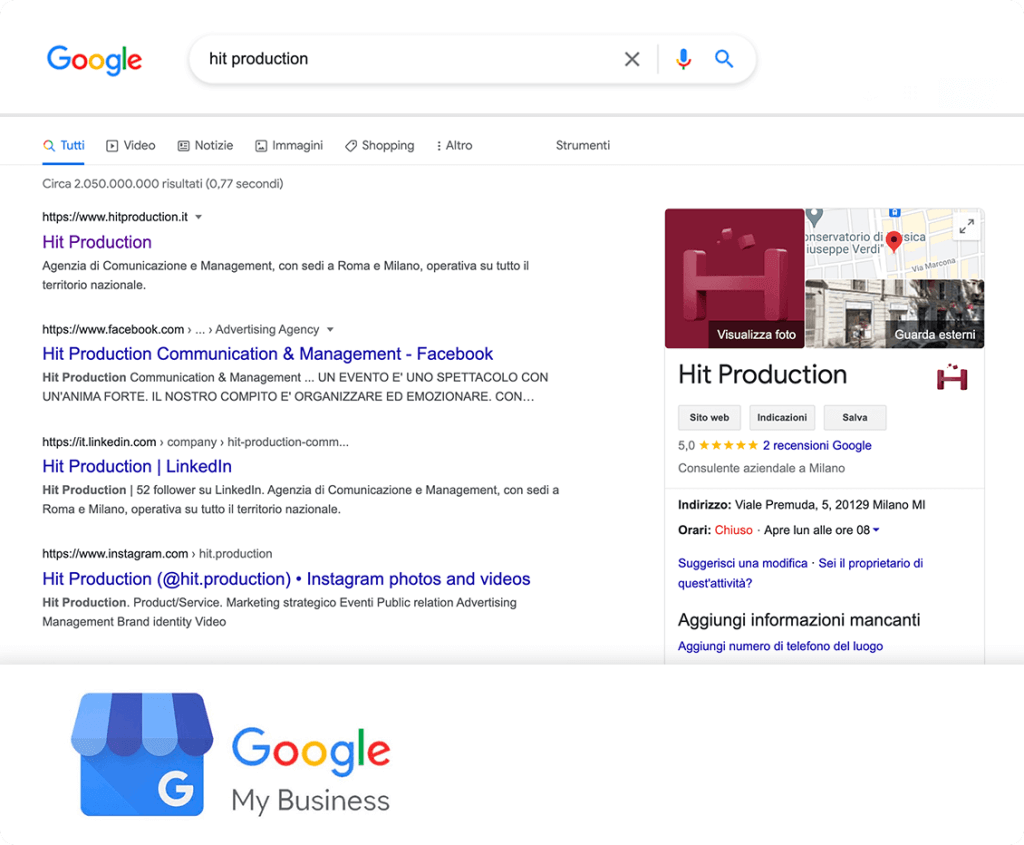Click the five-star rating icons

pyautogui.click(x=729, y=445)
